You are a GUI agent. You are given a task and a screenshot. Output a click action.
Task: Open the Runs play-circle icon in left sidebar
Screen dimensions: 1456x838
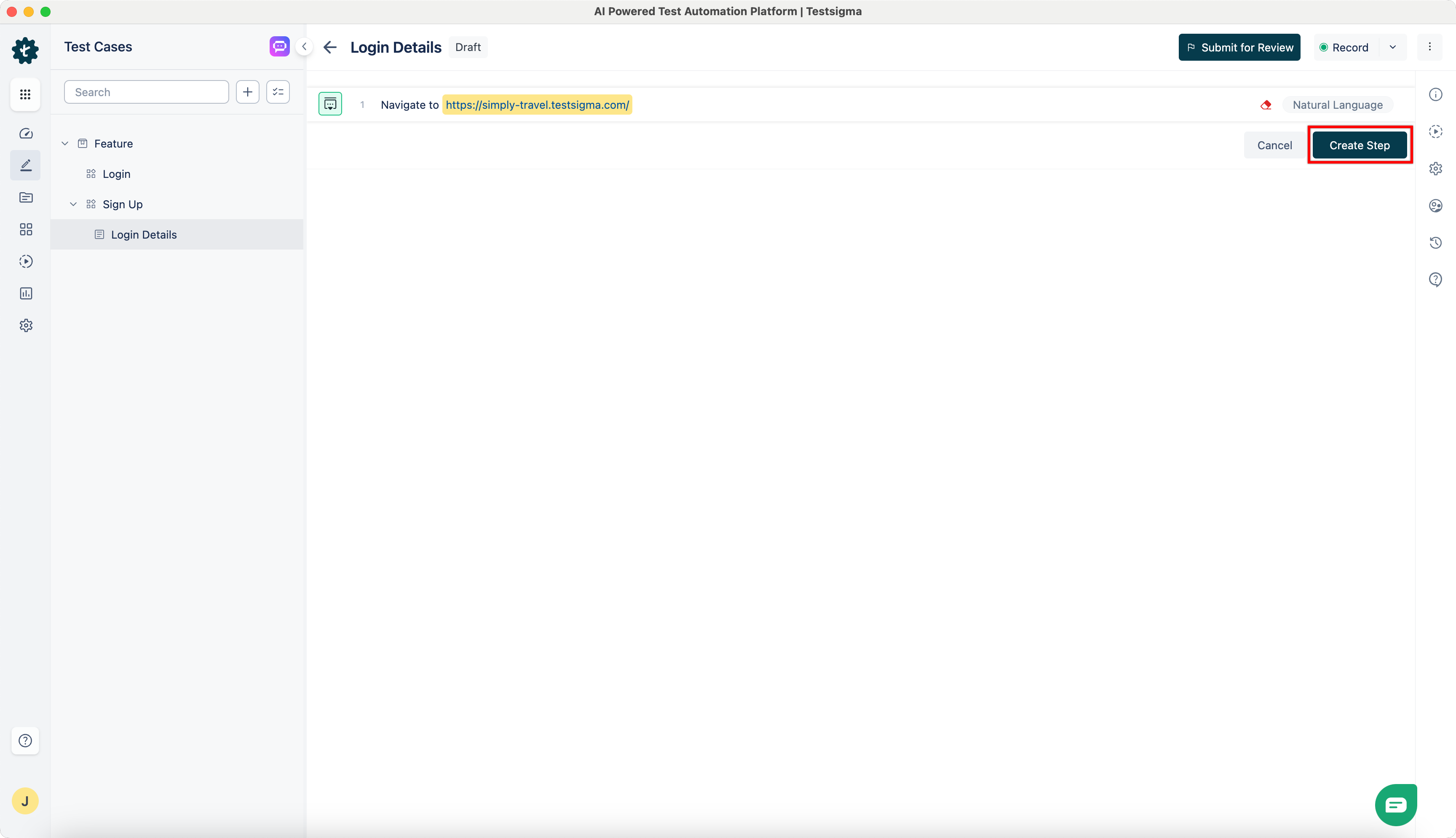(26, 261)
